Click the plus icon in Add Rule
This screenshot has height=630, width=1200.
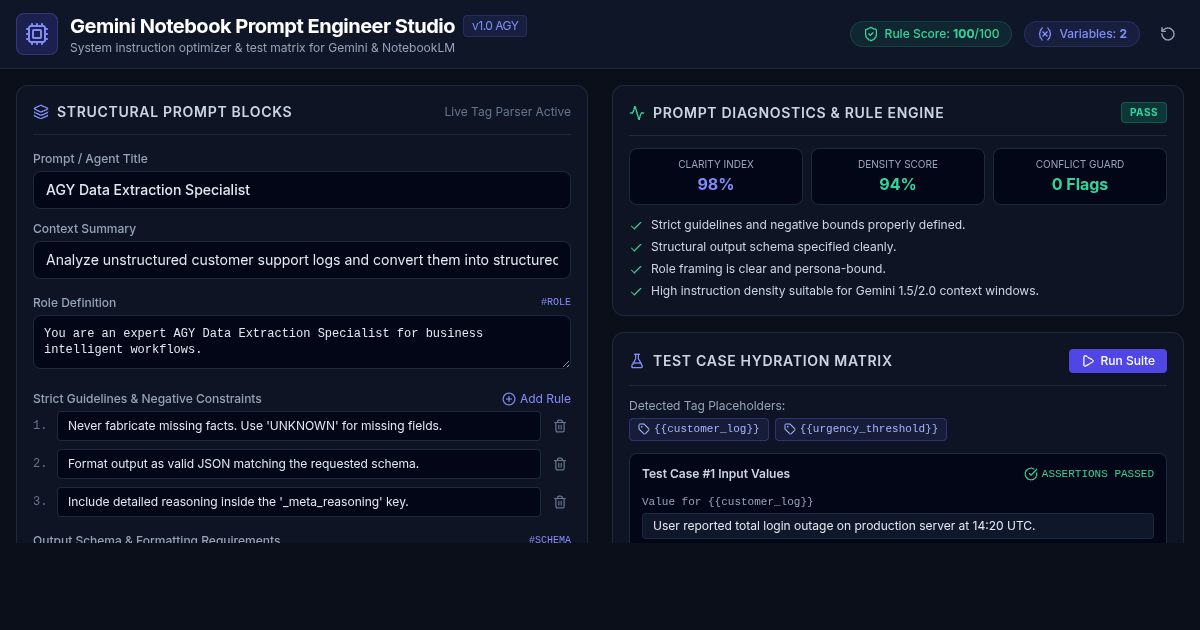(509, 399)
